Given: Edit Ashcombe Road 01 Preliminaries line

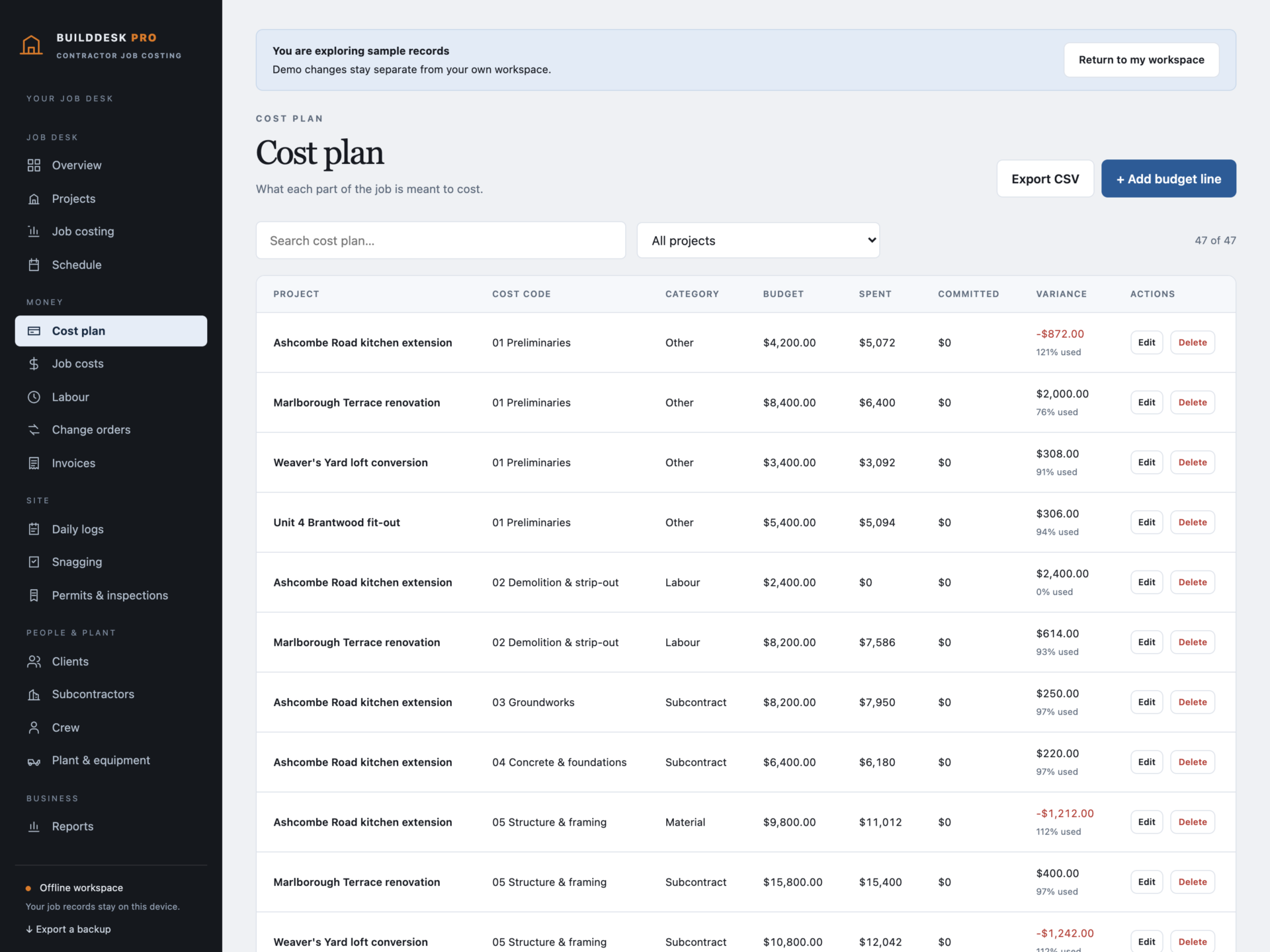Looking at the screenshot, I should (1146, 342).
